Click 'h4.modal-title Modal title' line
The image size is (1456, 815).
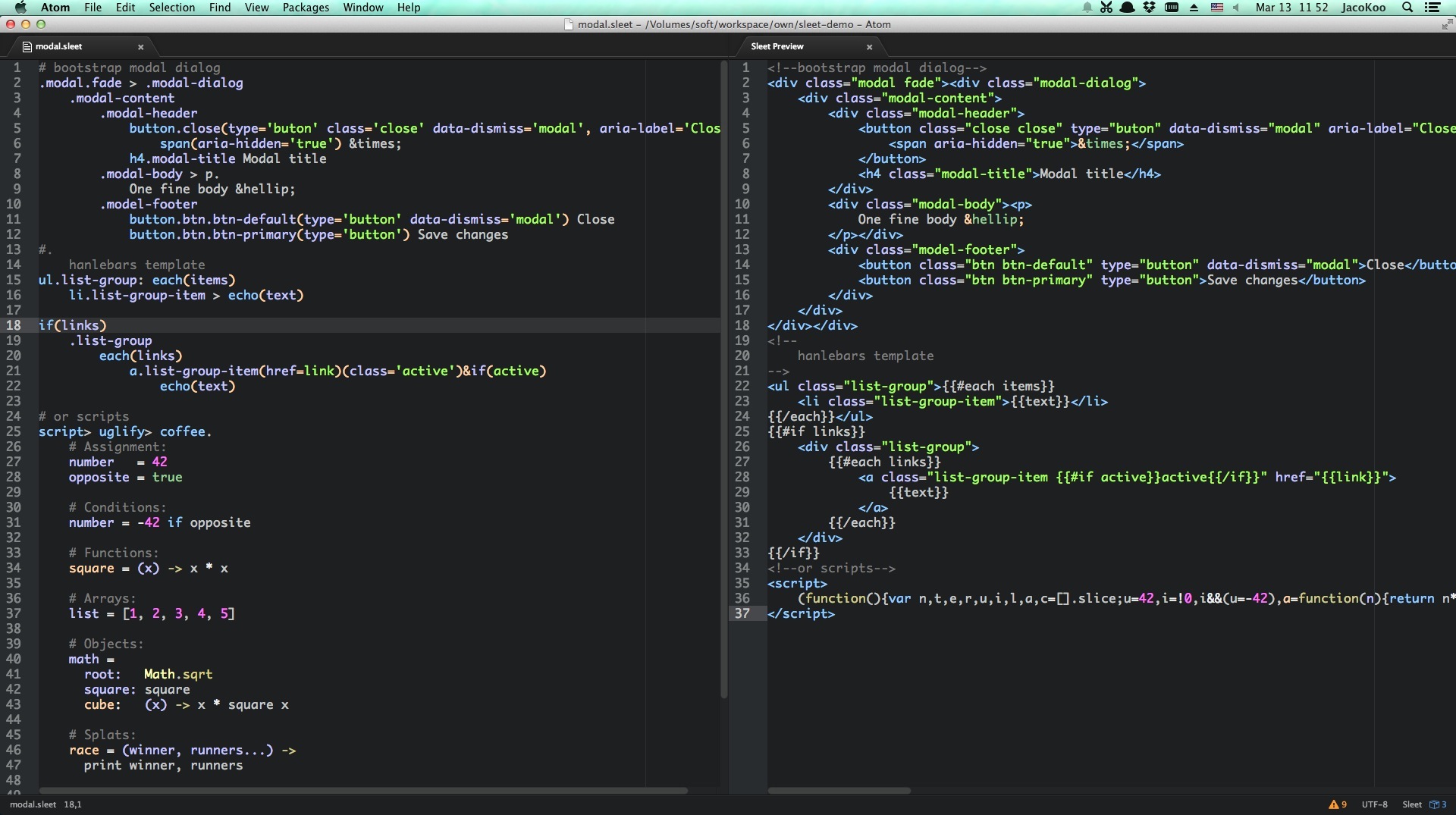[x=227, y=158]
